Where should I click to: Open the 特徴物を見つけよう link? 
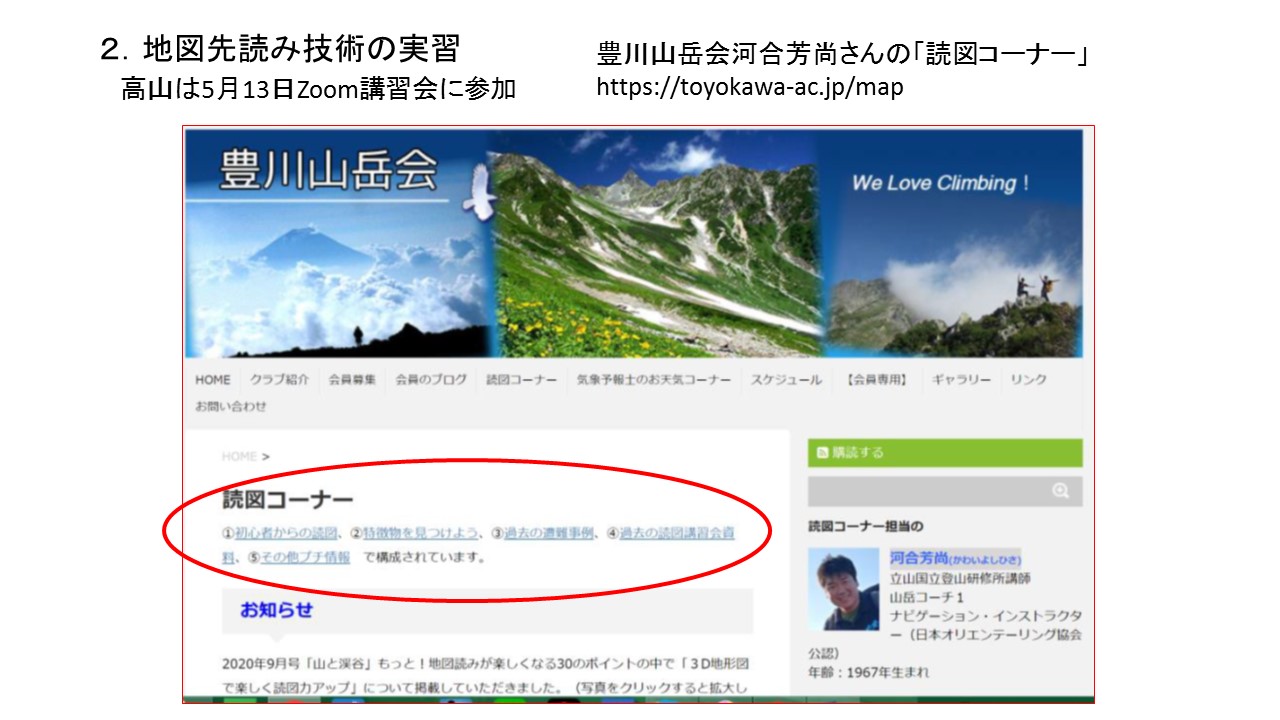(421, 533)
